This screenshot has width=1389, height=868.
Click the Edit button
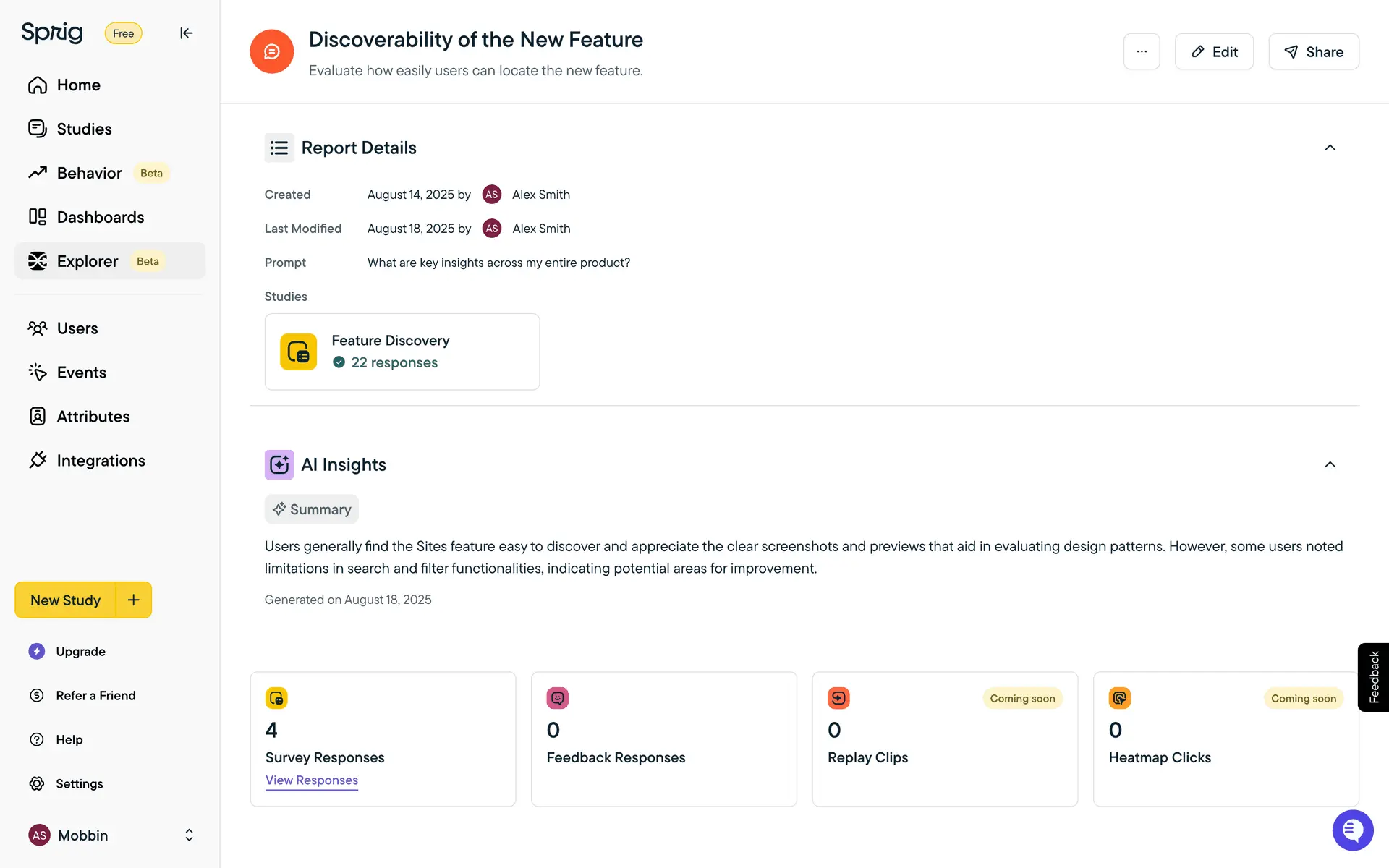click(1213, 51)
